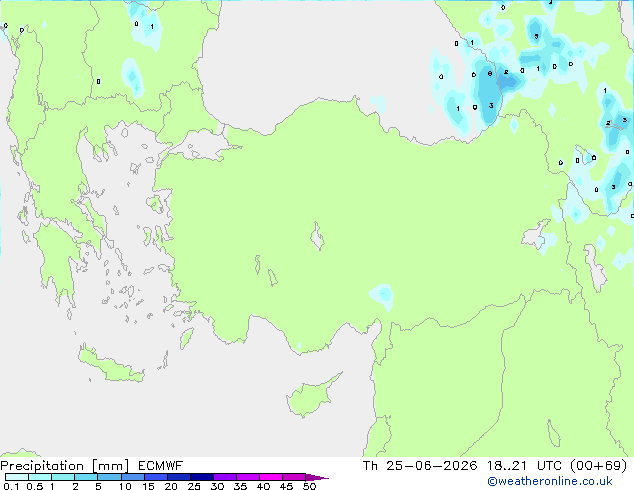This screenshot has width=634, height=490.
Task: Select the '[mm]' unit label
Action: [x=110, y=466]
